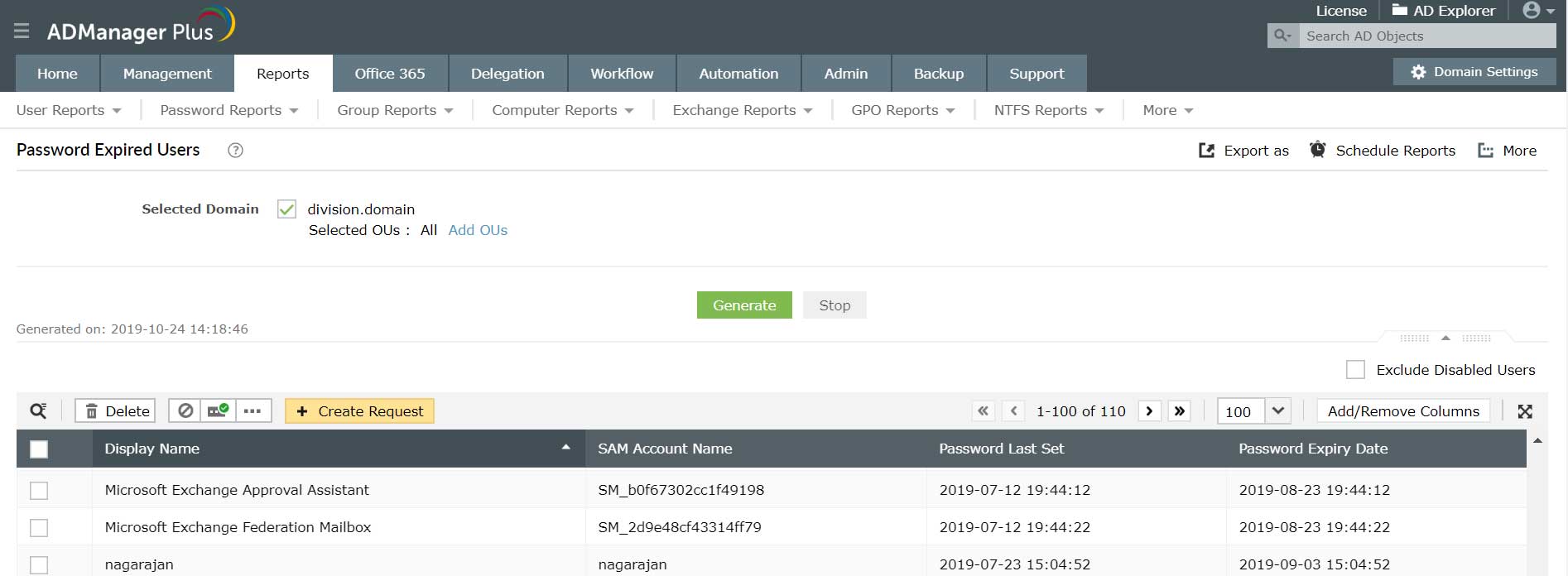Expand the NTFS Reports dropdown
Screen dimensions: 1568x576
1048,111
